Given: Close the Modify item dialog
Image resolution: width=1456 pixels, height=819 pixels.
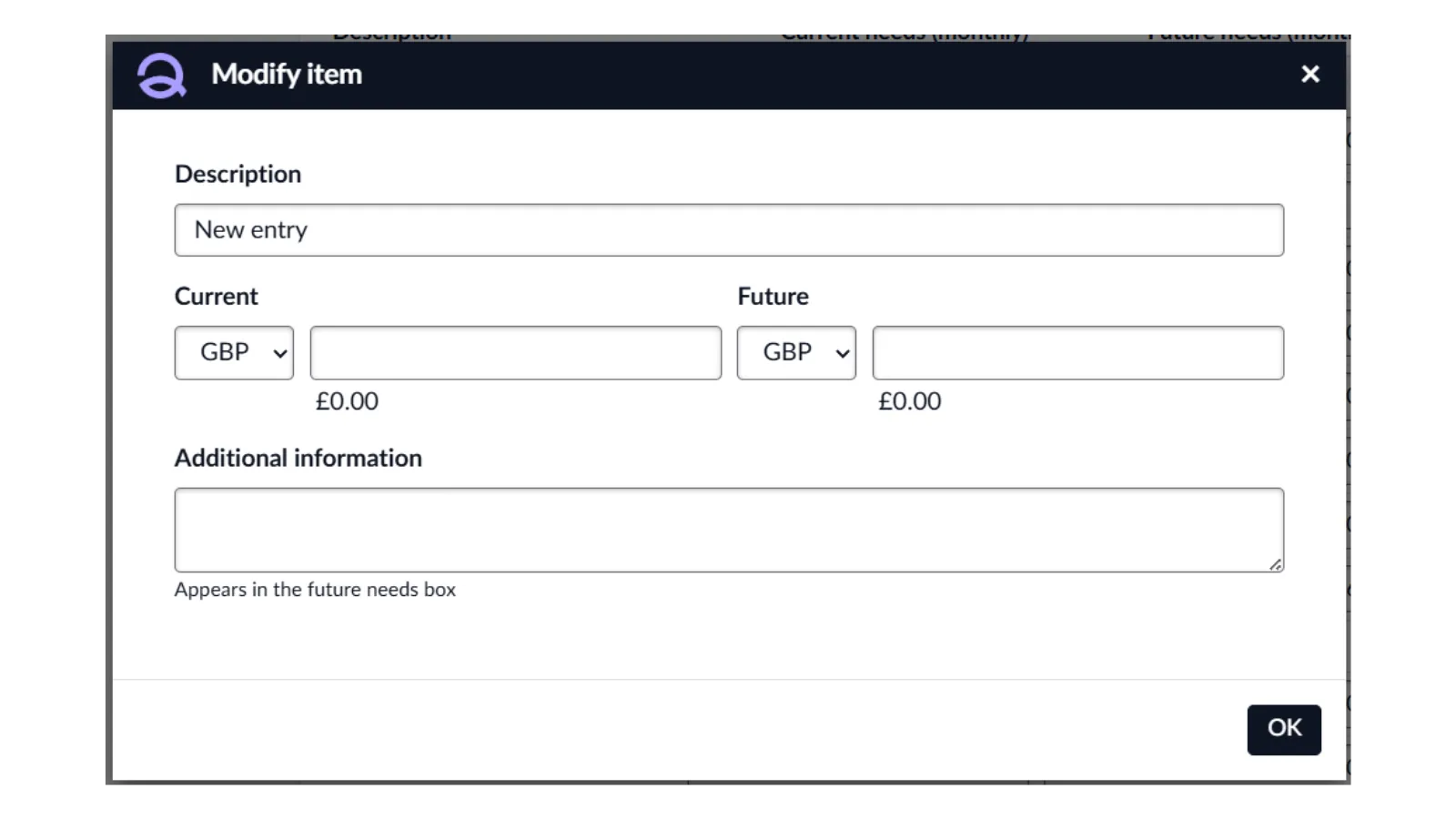Looking at the screenshot, I should point(1309,75).
